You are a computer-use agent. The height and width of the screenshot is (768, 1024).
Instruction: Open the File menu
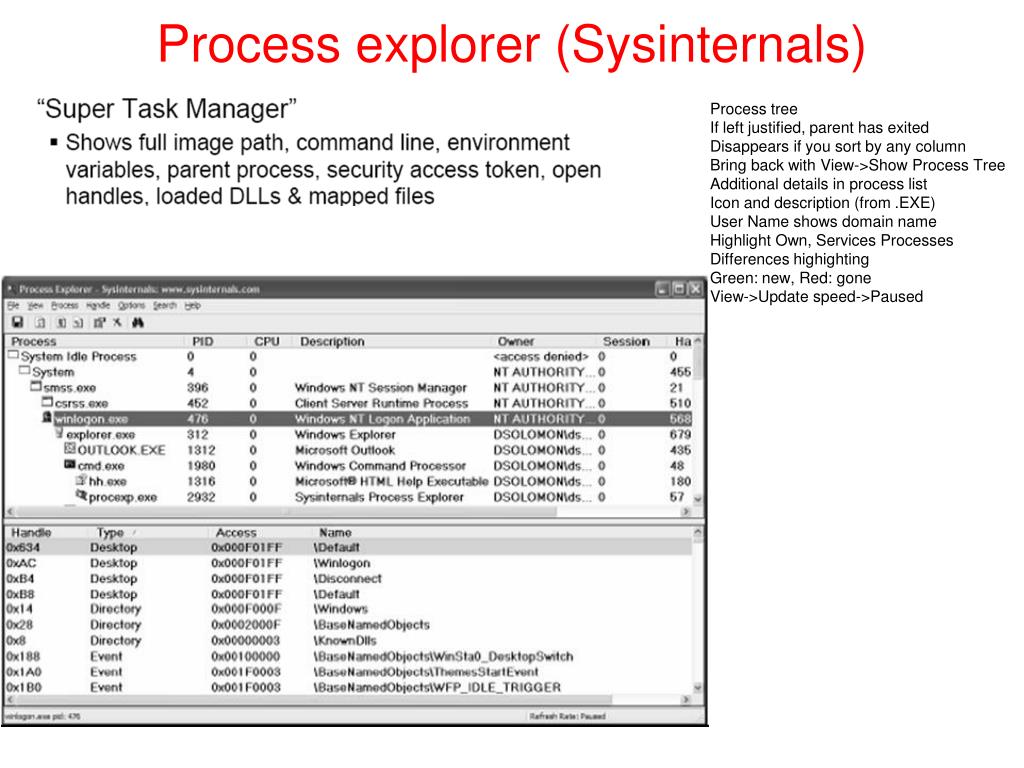point(13,306)
